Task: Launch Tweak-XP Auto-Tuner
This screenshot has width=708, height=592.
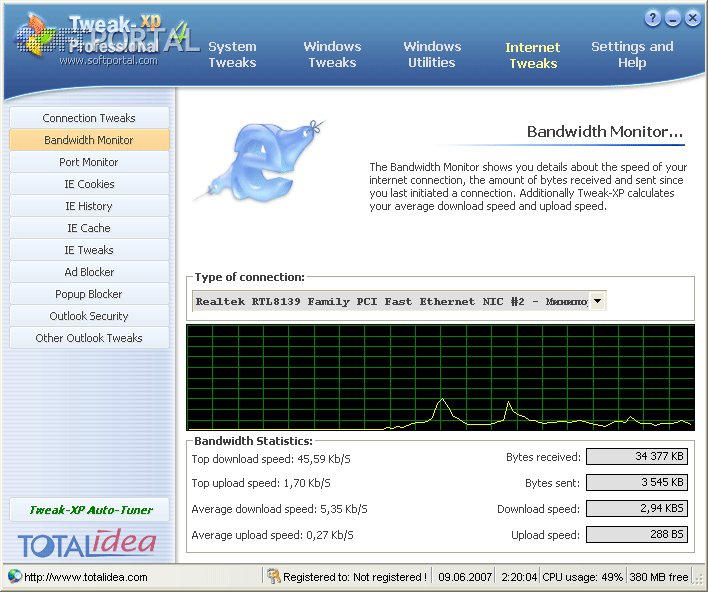Action: pos(90,510)
